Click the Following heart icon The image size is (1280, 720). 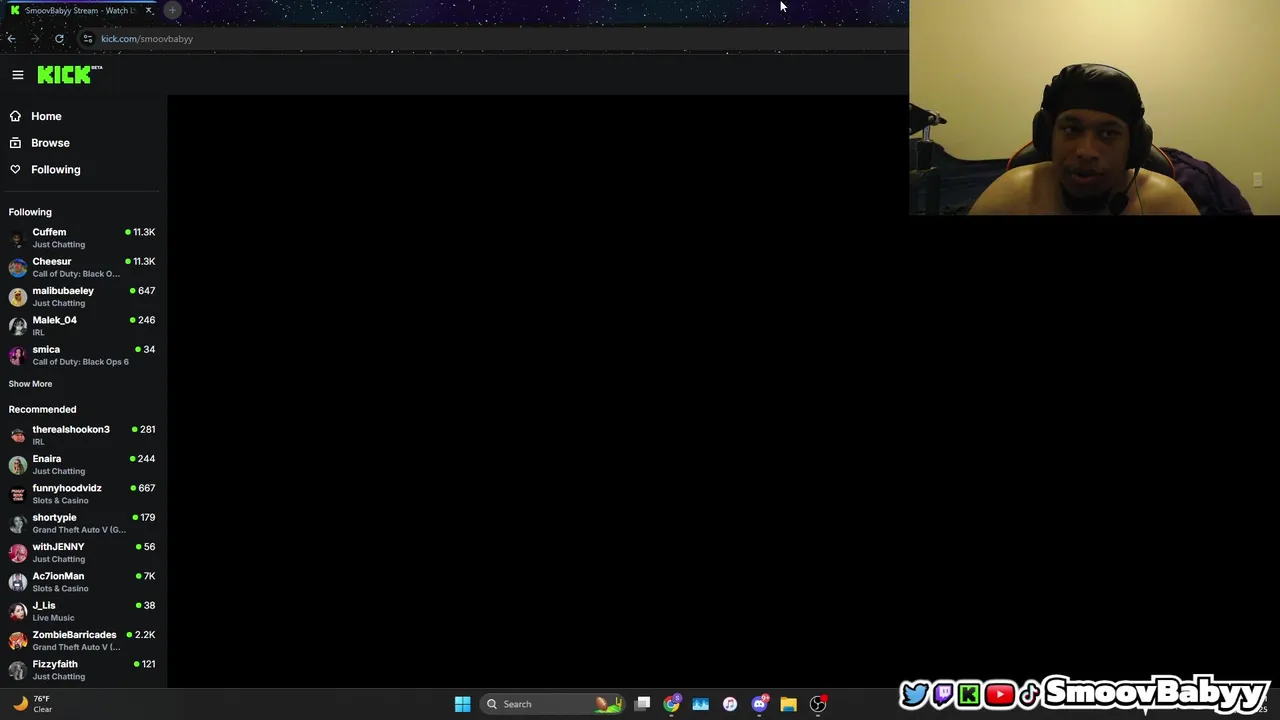click(x=15, y=170)
